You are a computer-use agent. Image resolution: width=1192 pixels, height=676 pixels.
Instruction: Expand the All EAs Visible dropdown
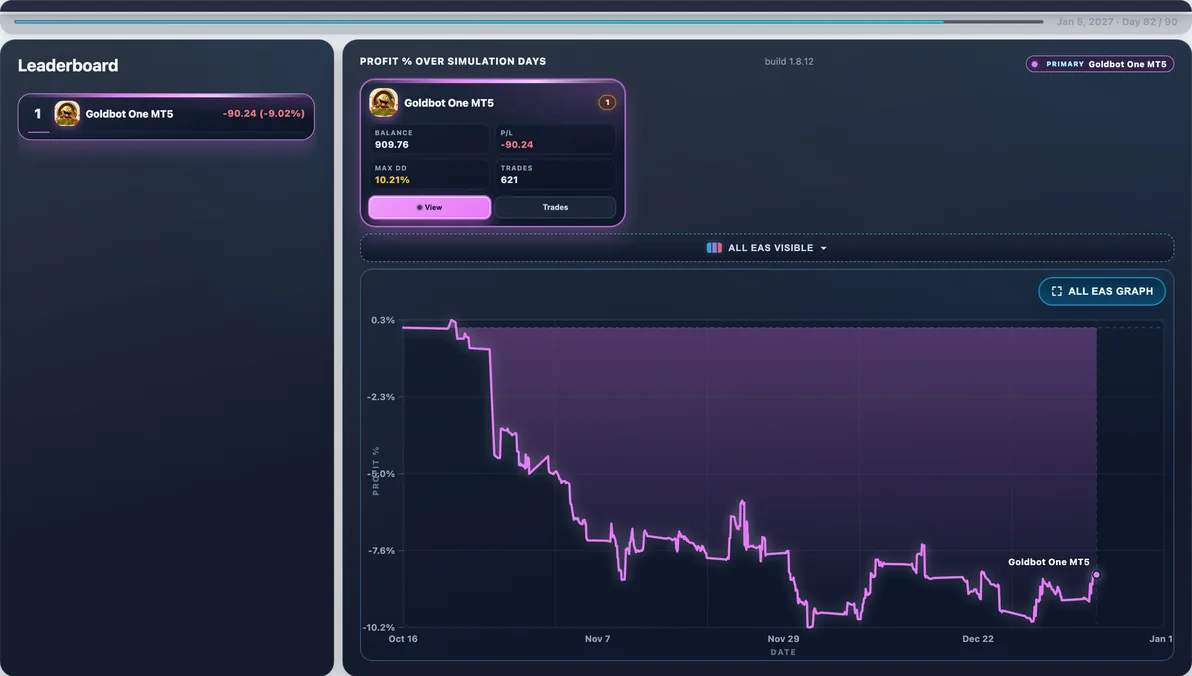[x=766, y=248]
